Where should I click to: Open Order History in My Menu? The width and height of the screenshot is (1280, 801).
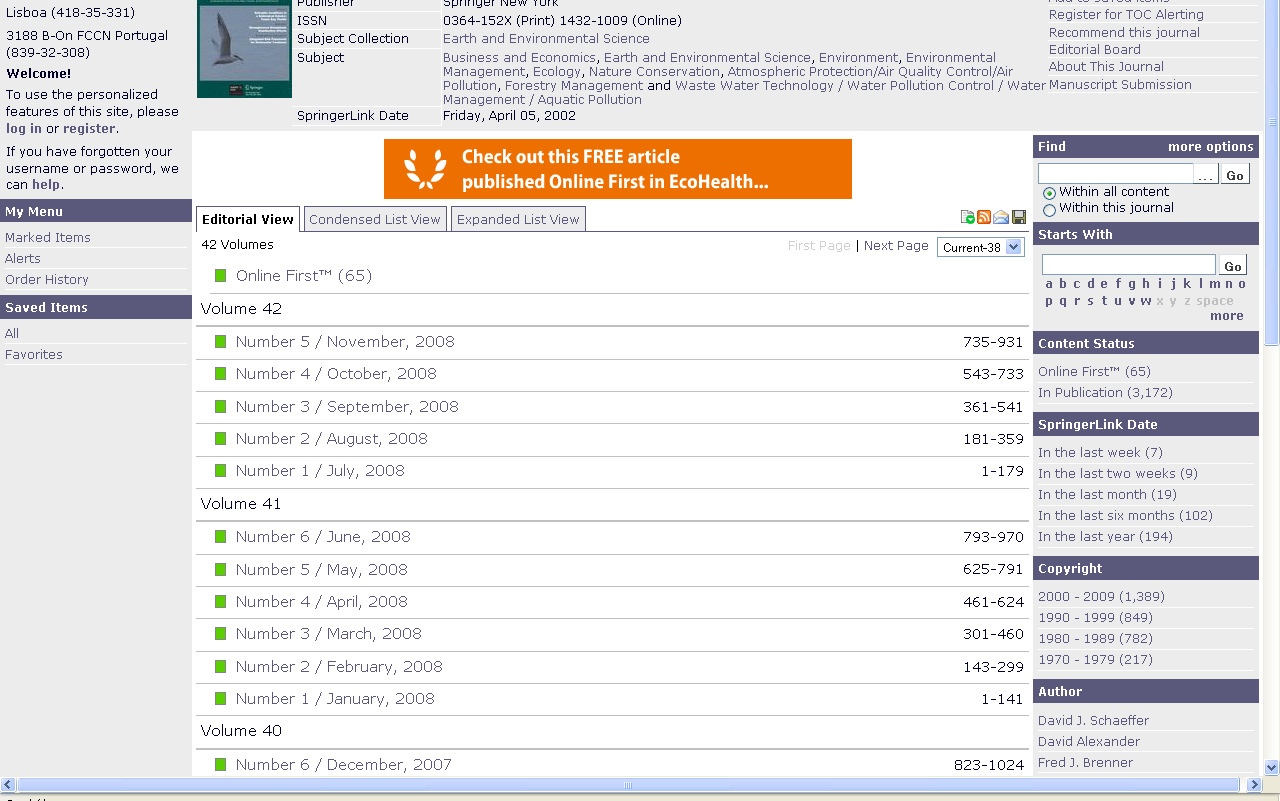click(47, 279)
